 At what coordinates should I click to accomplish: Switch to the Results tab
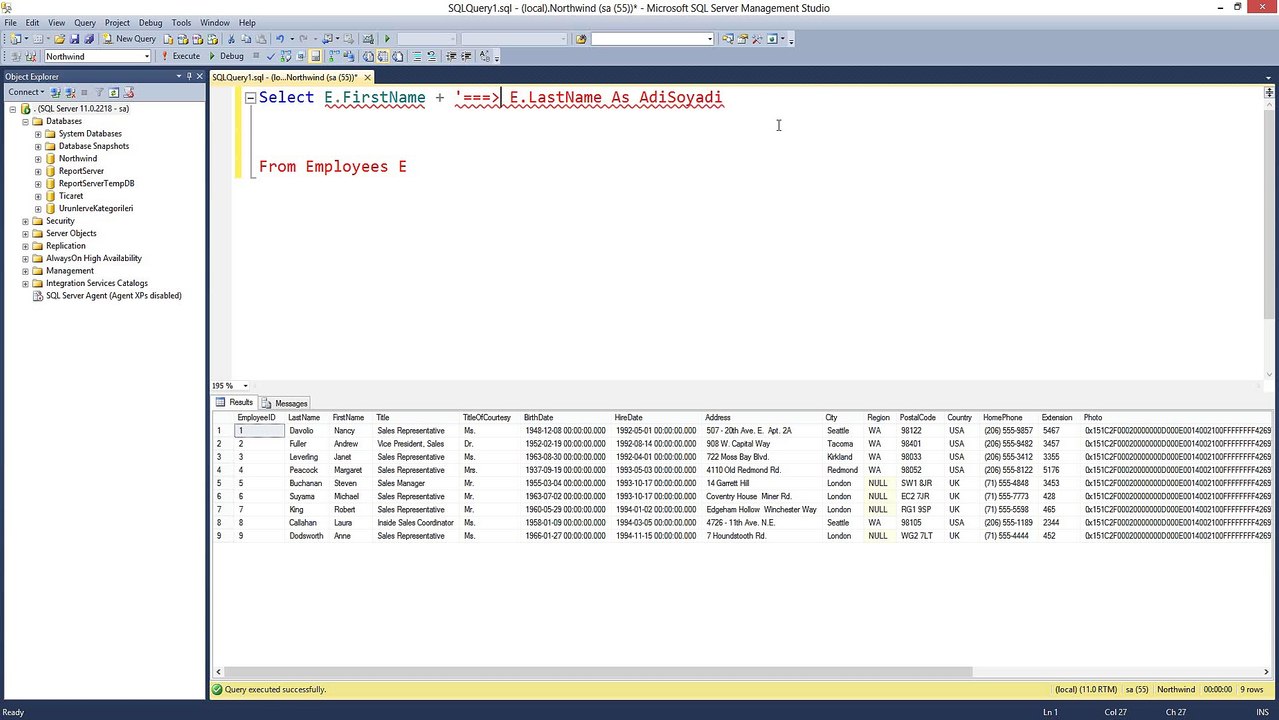pyautogui.click(x=235, y=403)
